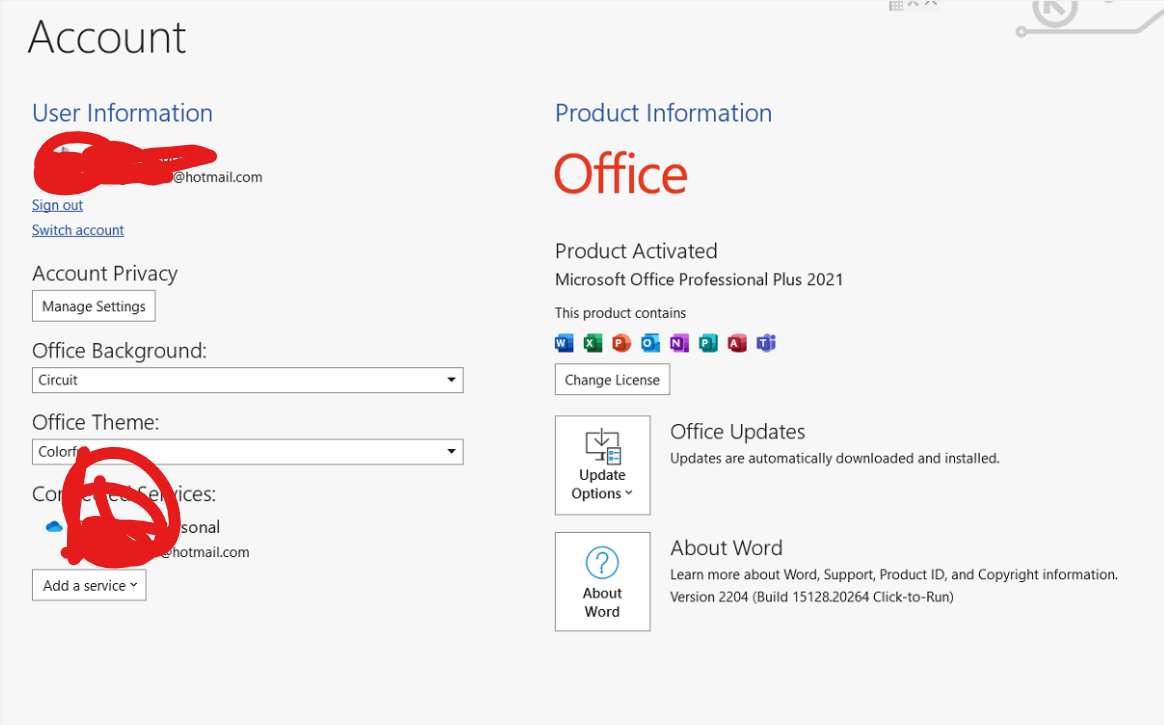1164x725 pixels.
Task: Click the Product Information heading
Action: point(664,113)
